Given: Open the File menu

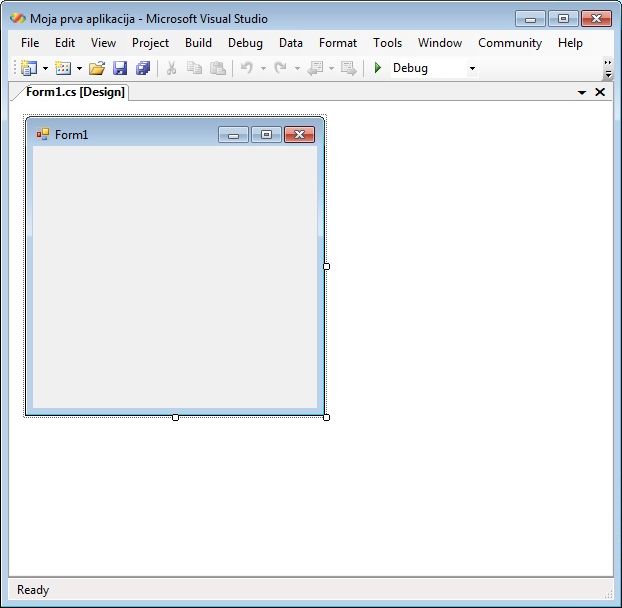Looking at the screenshot, I should pos(30,43).
